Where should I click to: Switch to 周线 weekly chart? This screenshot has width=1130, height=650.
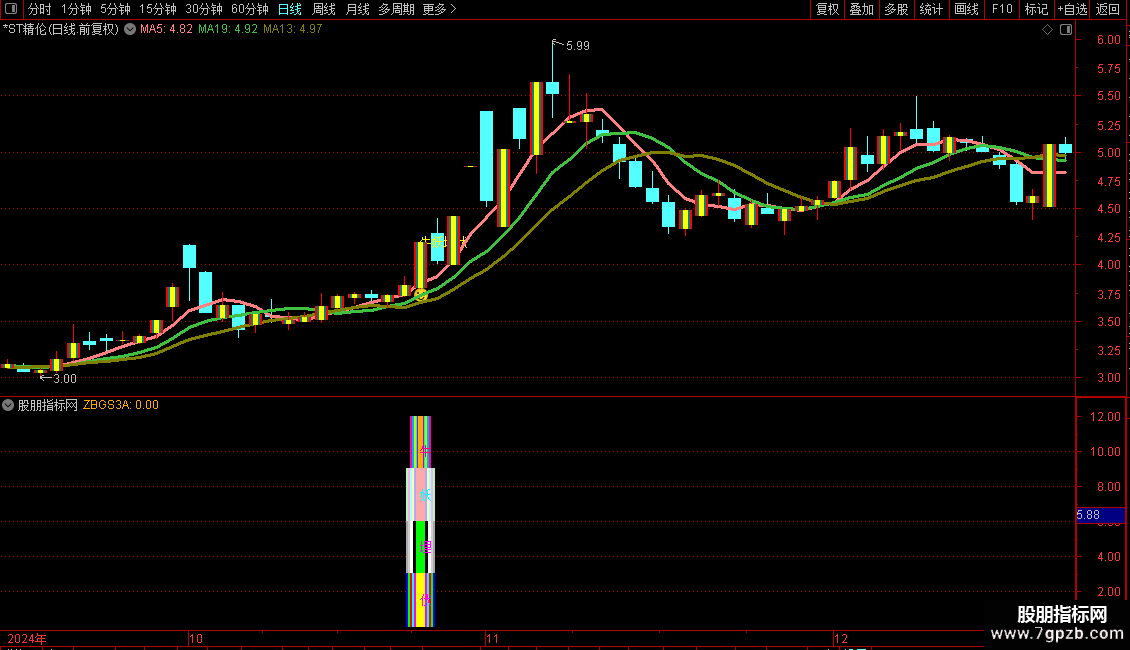pos(324,9)
